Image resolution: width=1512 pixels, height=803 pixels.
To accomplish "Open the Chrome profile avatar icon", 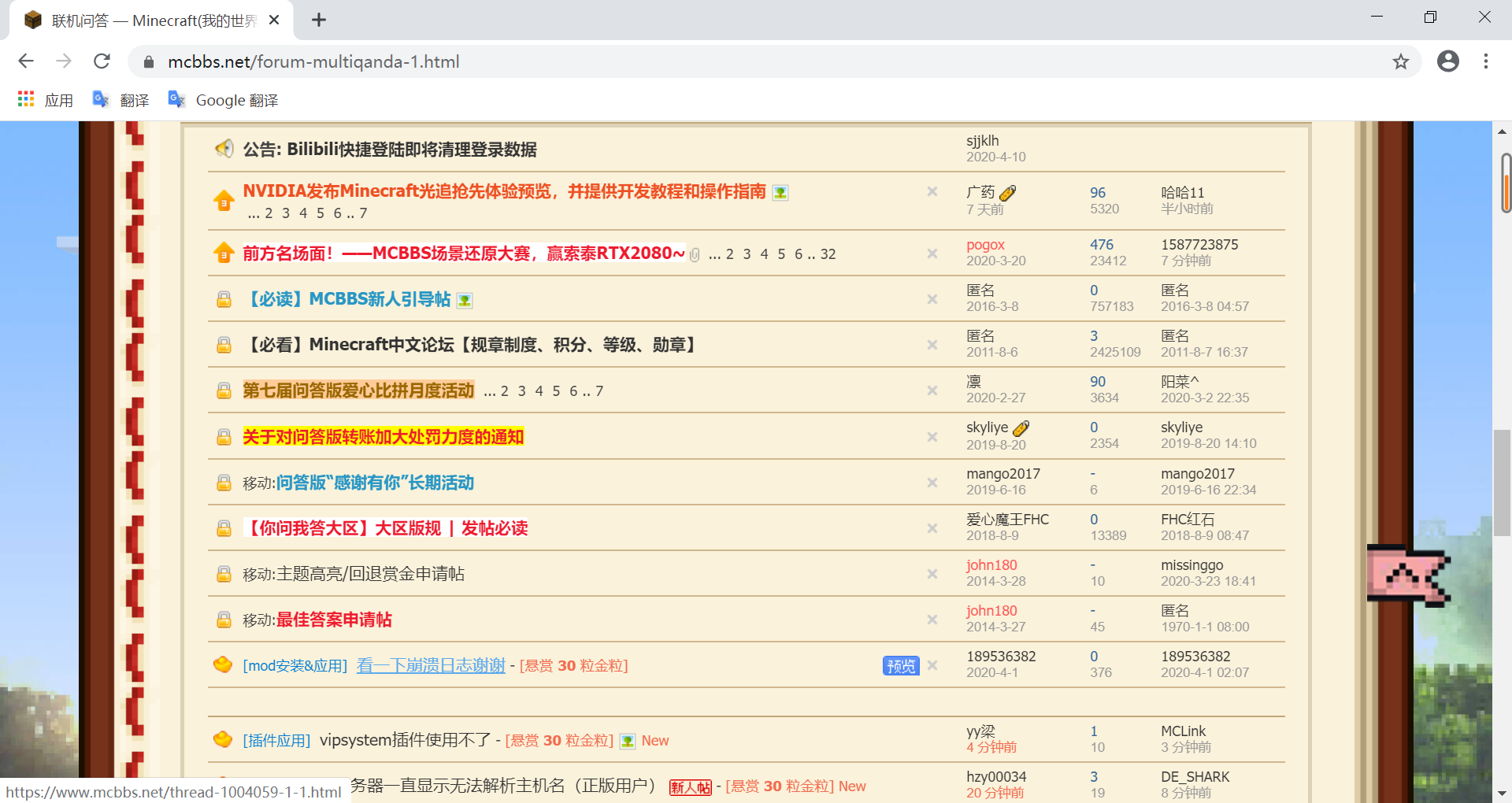I will (x=1447, y=61).
